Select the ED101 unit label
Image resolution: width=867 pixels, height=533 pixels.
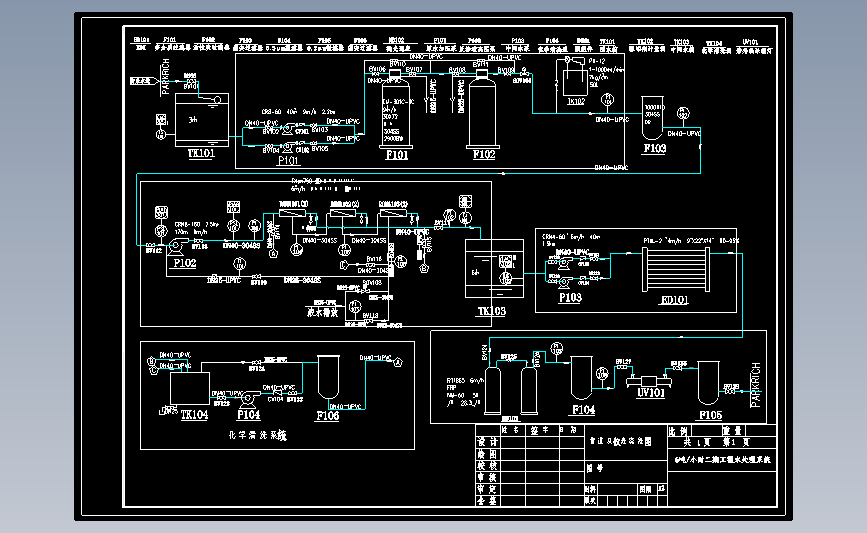(x=674, y=300)
